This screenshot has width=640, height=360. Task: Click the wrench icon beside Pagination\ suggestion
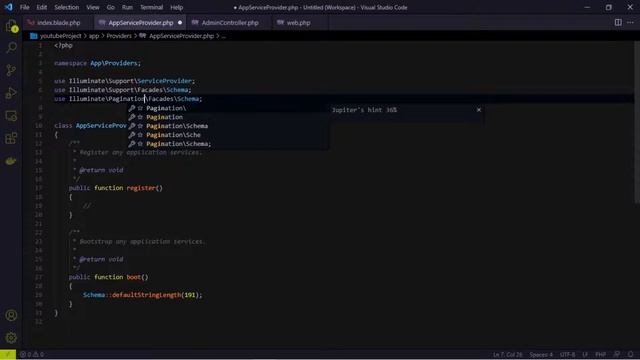pyautogui.click(x=131, y=108)
